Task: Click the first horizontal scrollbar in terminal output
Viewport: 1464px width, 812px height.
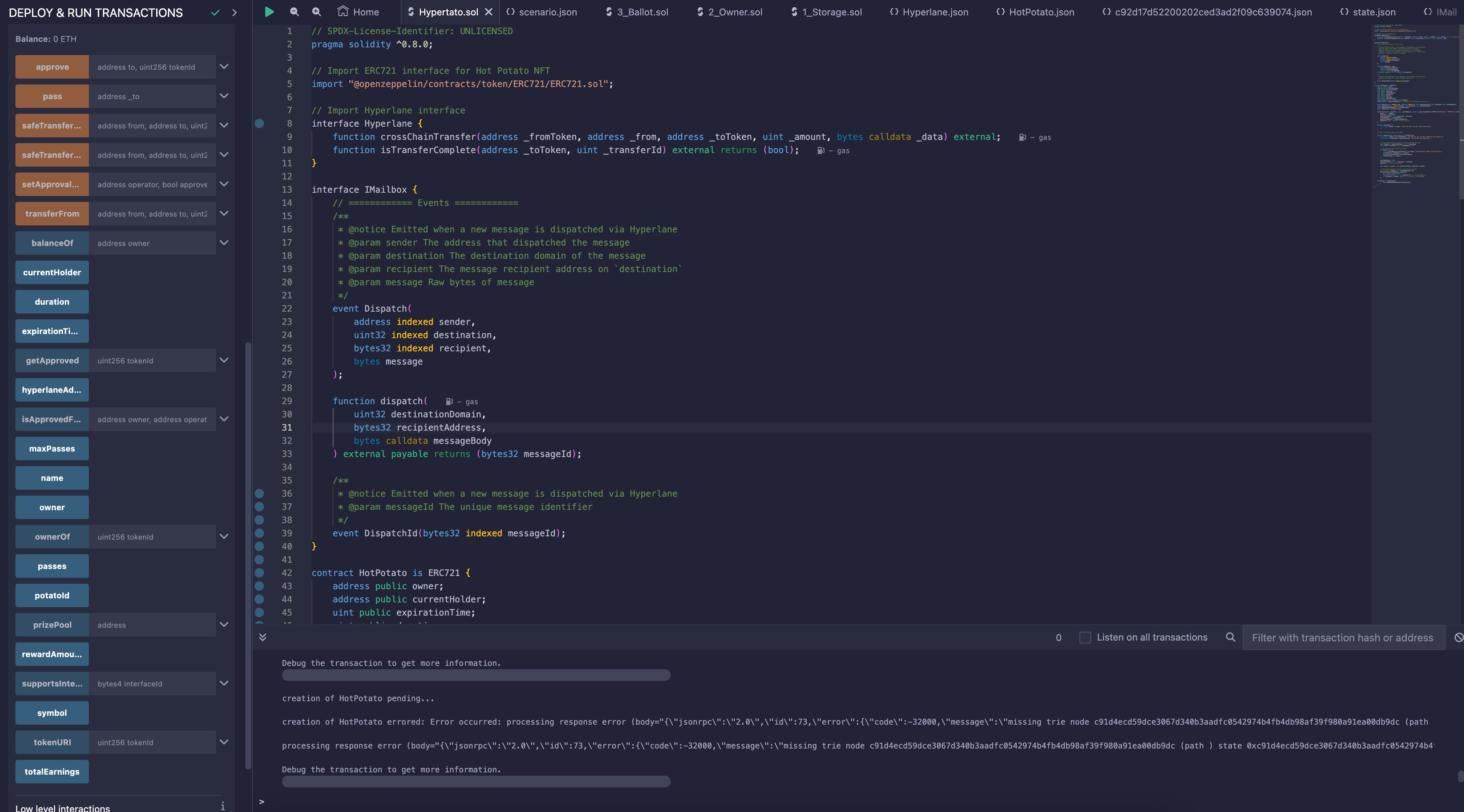Action: tap(476, 675)
